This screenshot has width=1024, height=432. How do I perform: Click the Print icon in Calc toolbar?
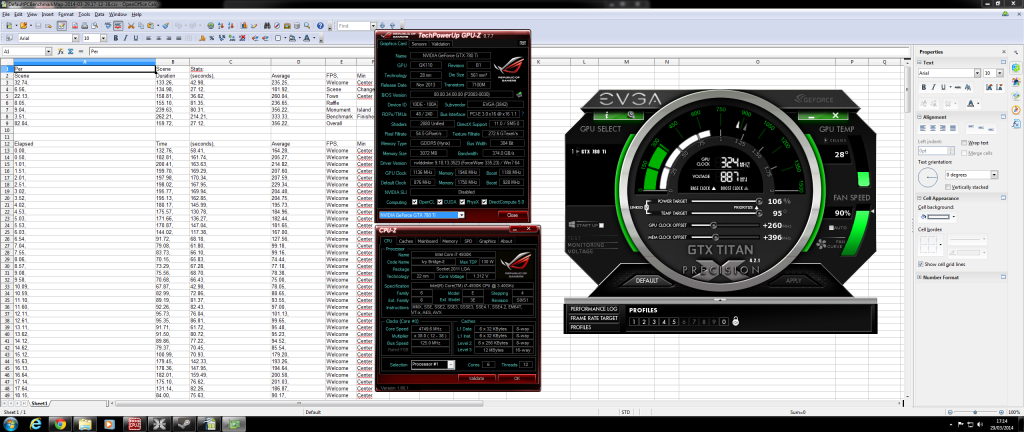84,25
